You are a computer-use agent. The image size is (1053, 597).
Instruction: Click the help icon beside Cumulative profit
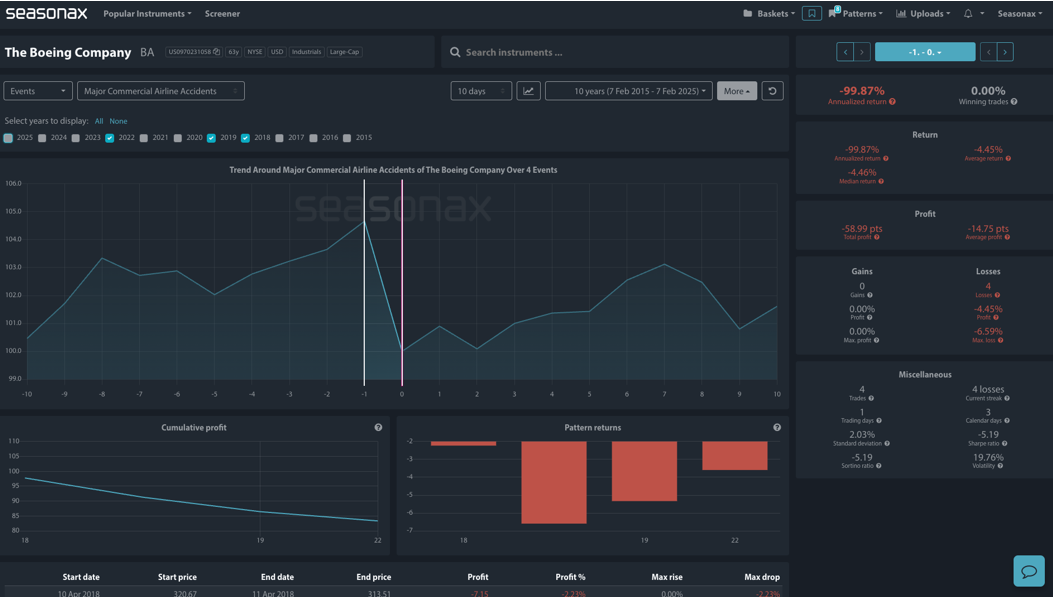(x=378, y=427)
